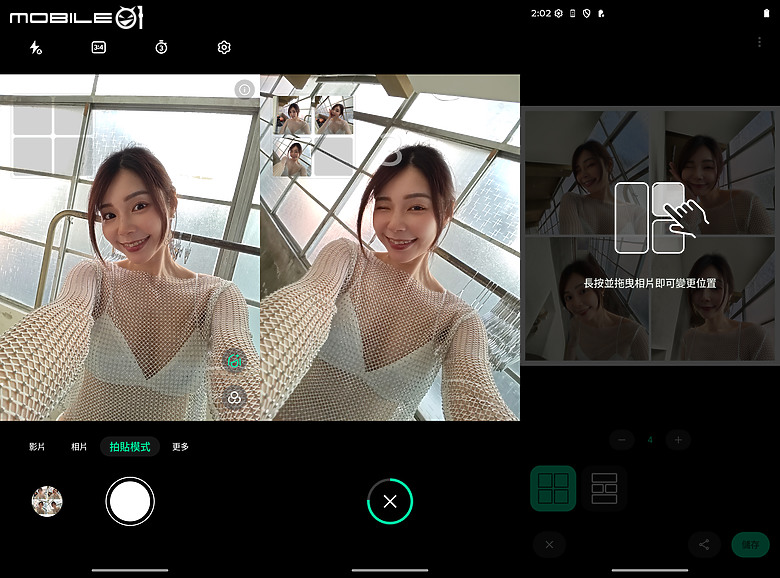Switch to 影片 video mode
780x578 pixels.
point(37,447)
